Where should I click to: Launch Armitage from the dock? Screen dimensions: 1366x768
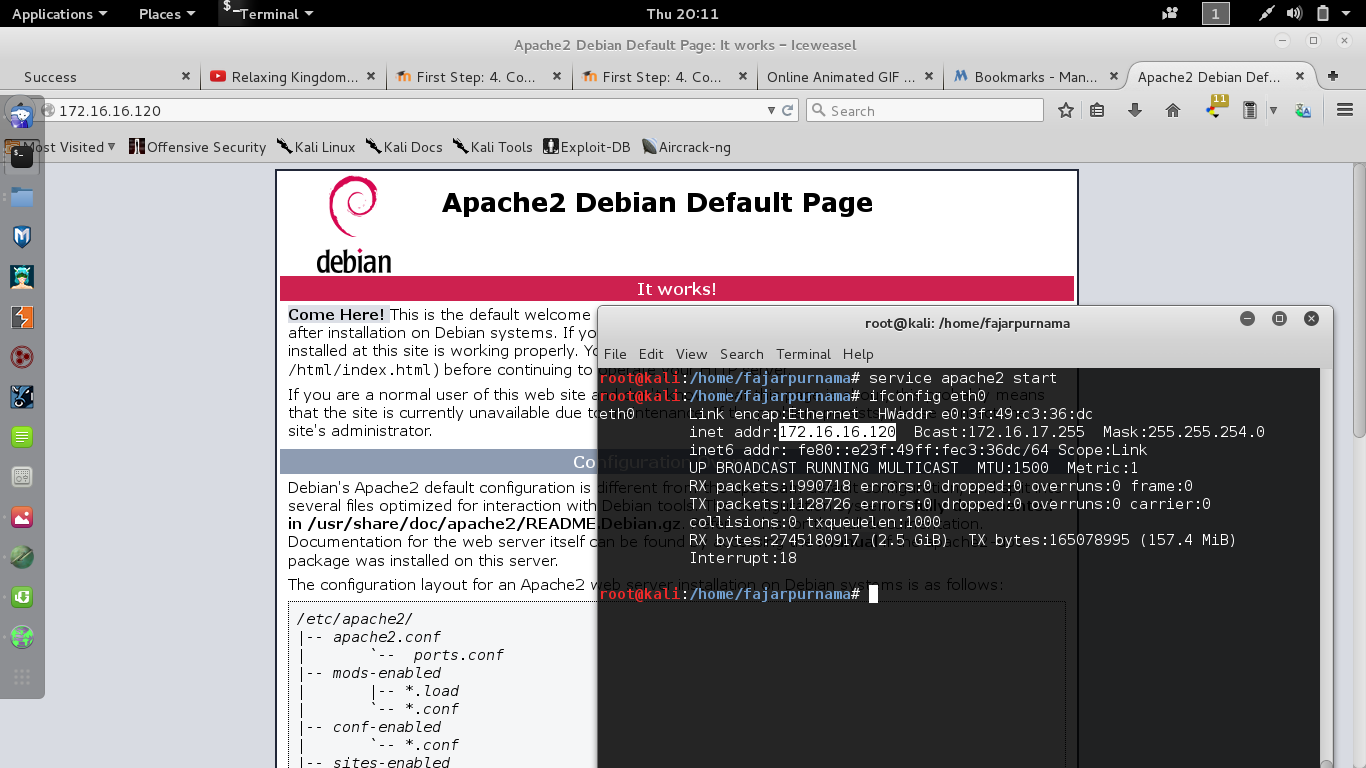tap(21, 277)
